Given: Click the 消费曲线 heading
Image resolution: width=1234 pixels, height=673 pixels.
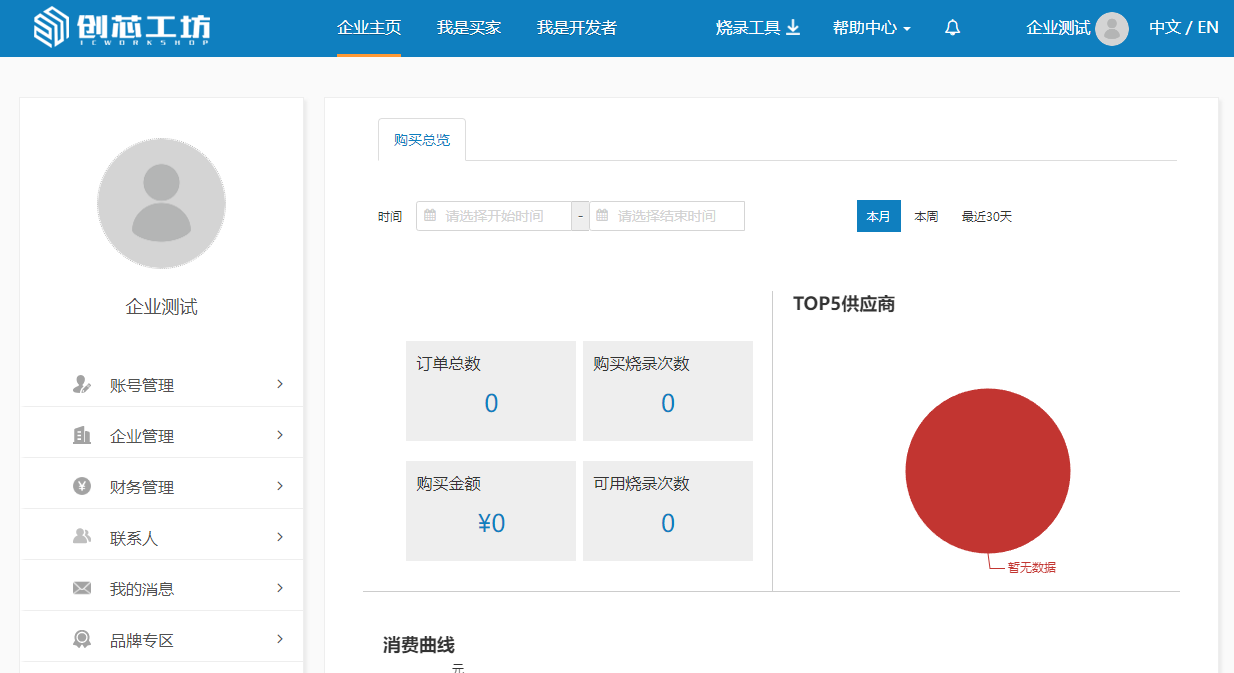Looking at the screenshot, I should click(419, 645).
